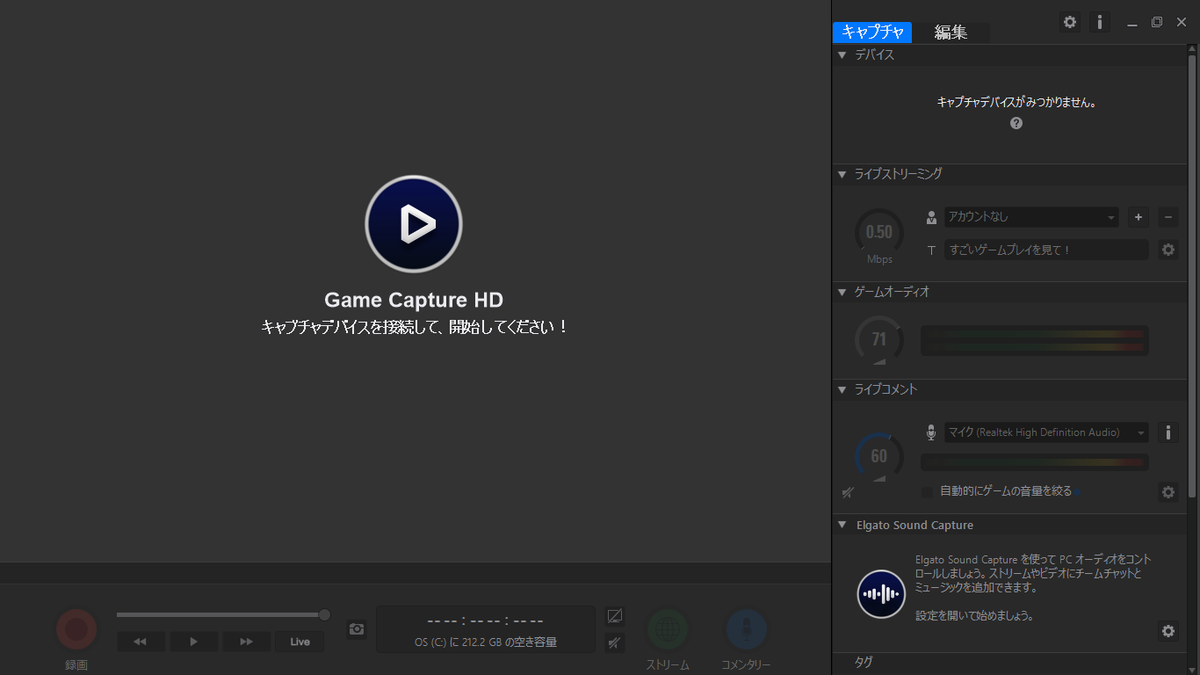Switch to the キャプチャ tab
Image resolution: width=1200 pixels, height=675 pixels.
(x=872, y=32)
